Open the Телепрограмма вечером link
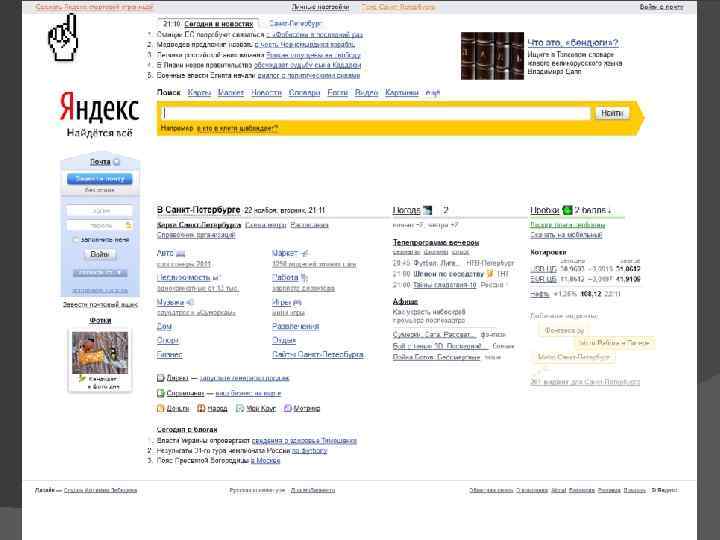Image resolution: width=720 pixels, height=540 pixels. pos(436,242)
